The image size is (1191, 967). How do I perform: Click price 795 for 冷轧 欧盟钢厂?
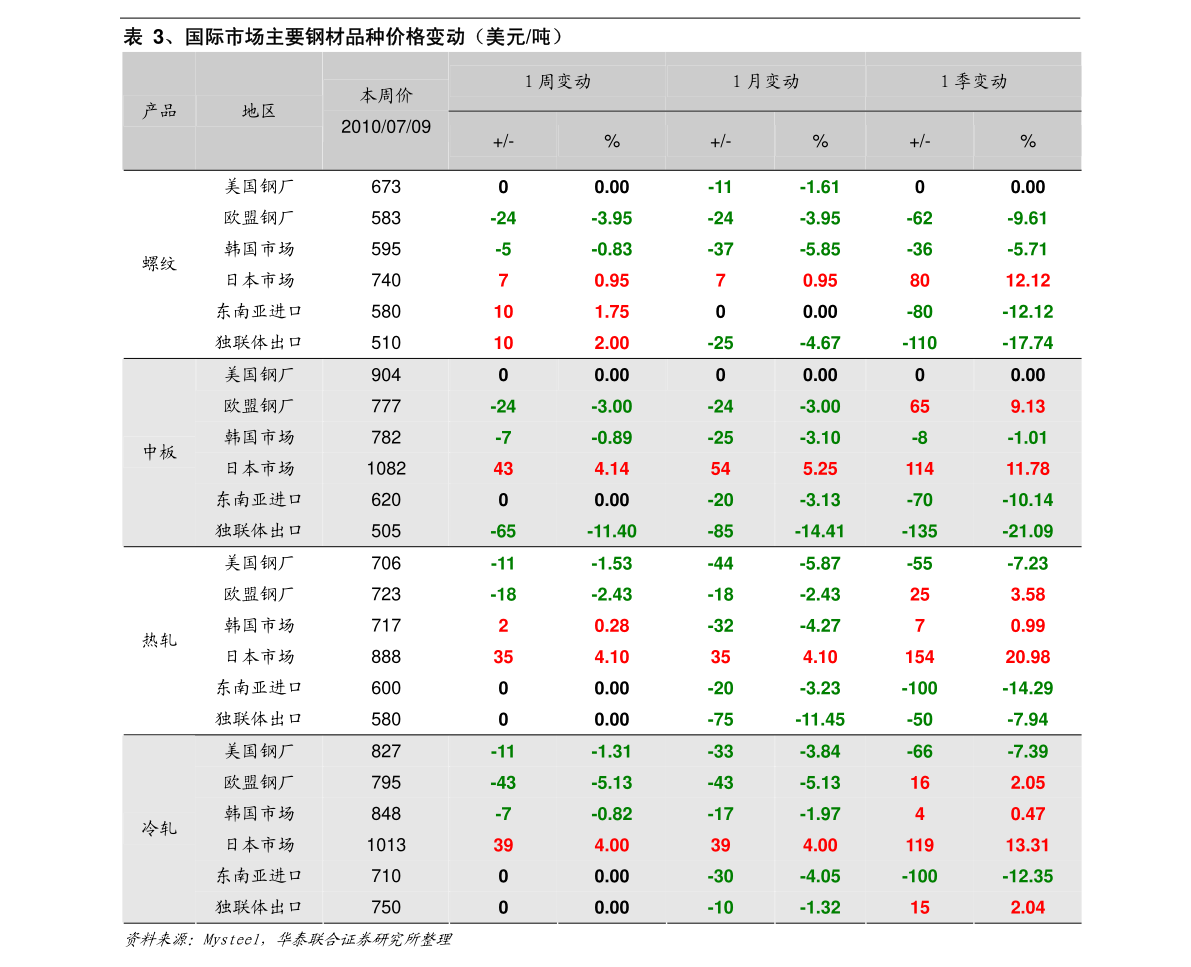(386, 782)
